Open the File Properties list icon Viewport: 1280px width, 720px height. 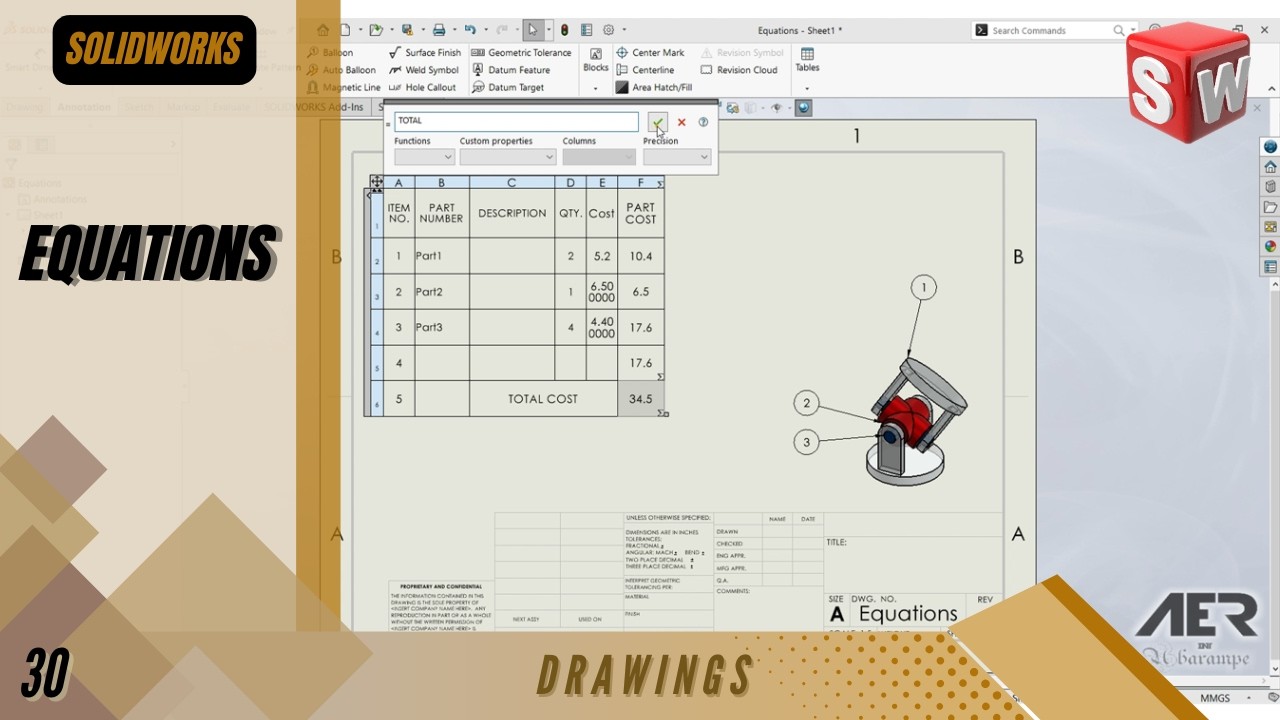(586, 30)
